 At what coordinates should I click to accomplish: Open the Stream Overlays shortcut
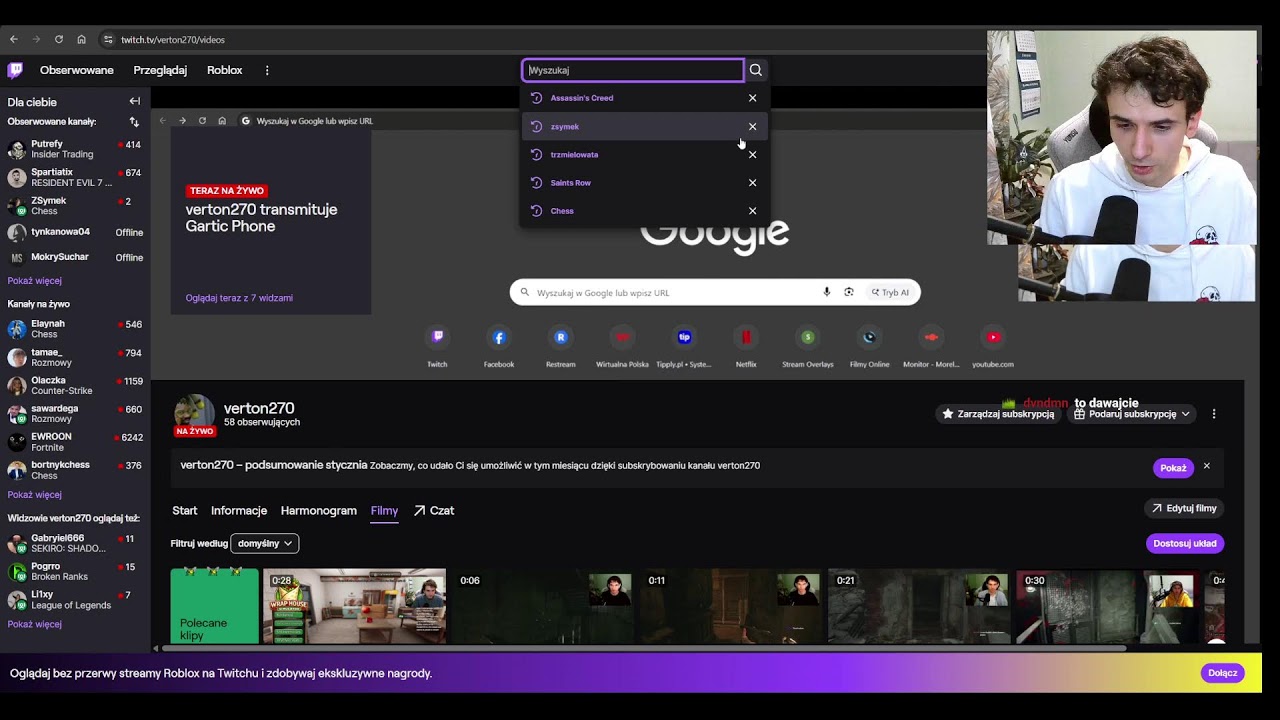808,338
